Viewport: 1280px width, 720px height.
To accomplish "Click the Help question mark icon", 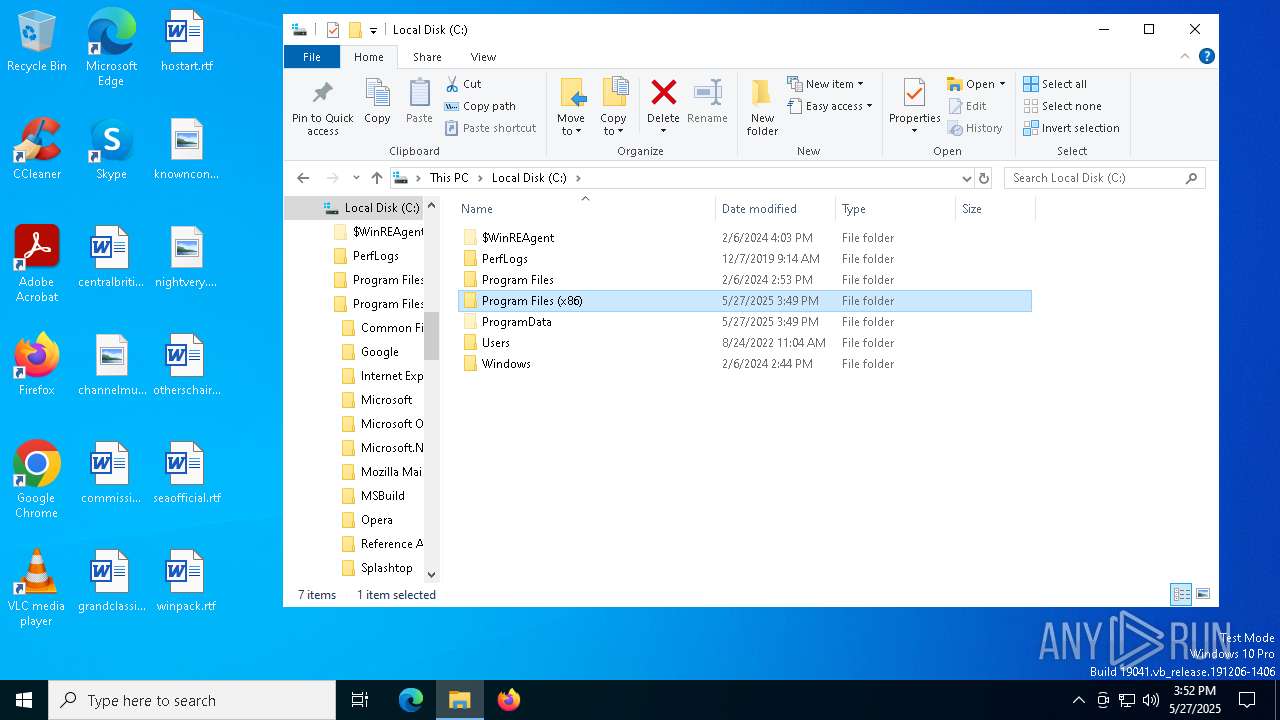I will [x=1207, y=57].
